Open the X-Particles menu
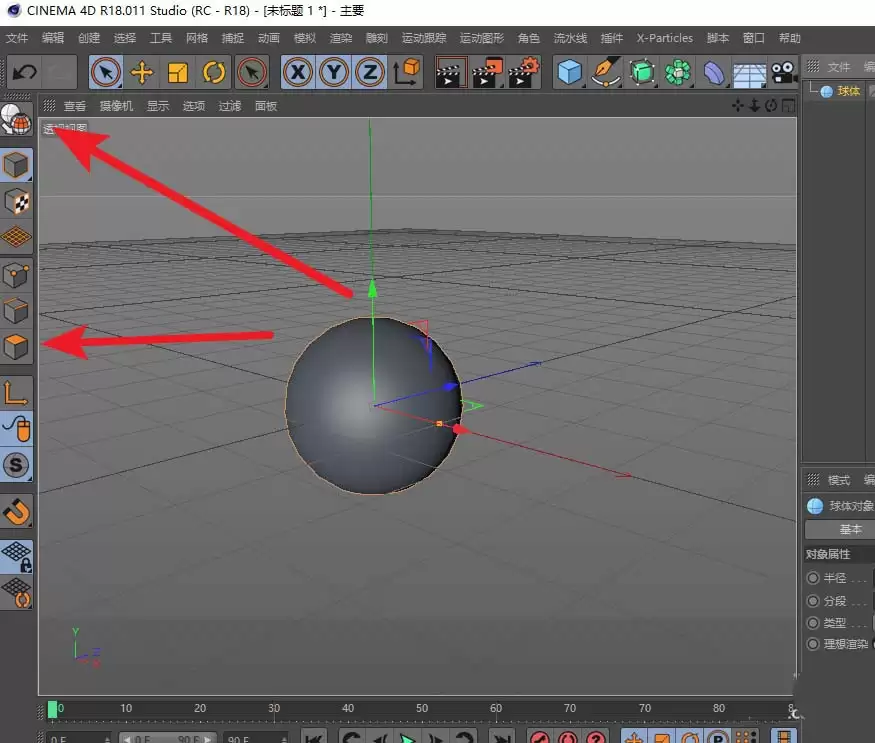 tap(664, 38)
